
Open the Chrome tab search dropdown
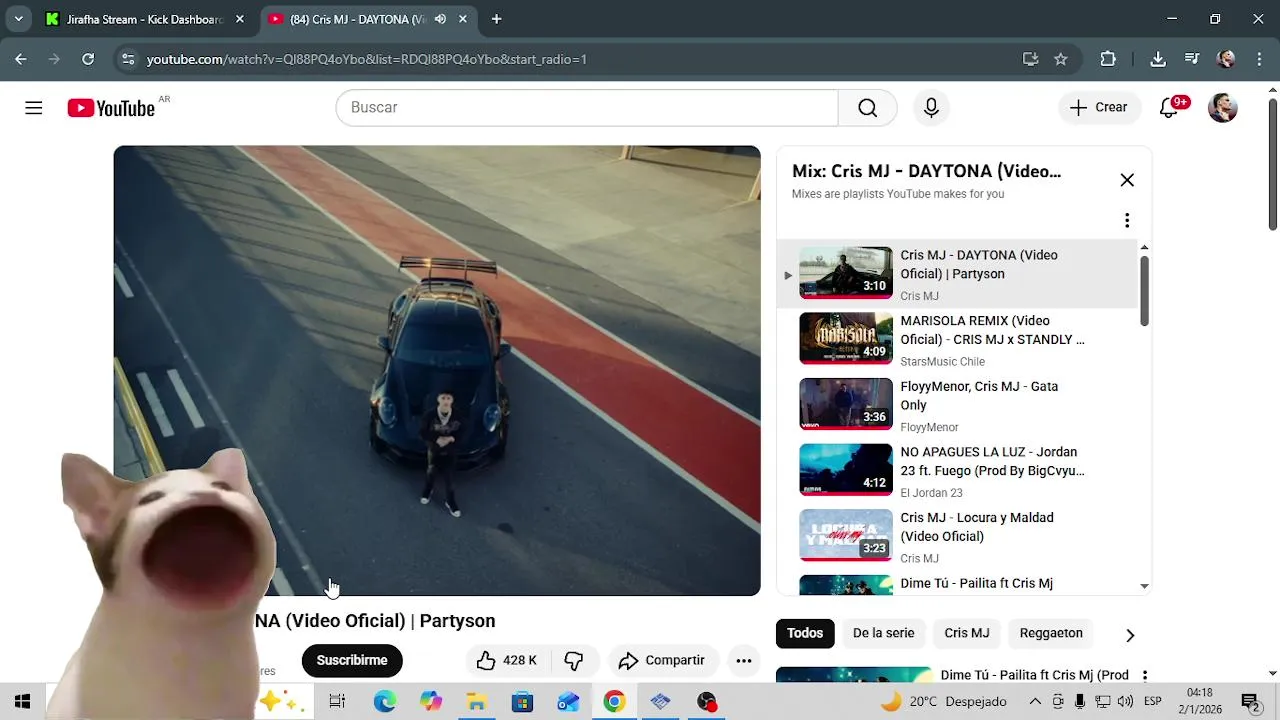point(18,19)
